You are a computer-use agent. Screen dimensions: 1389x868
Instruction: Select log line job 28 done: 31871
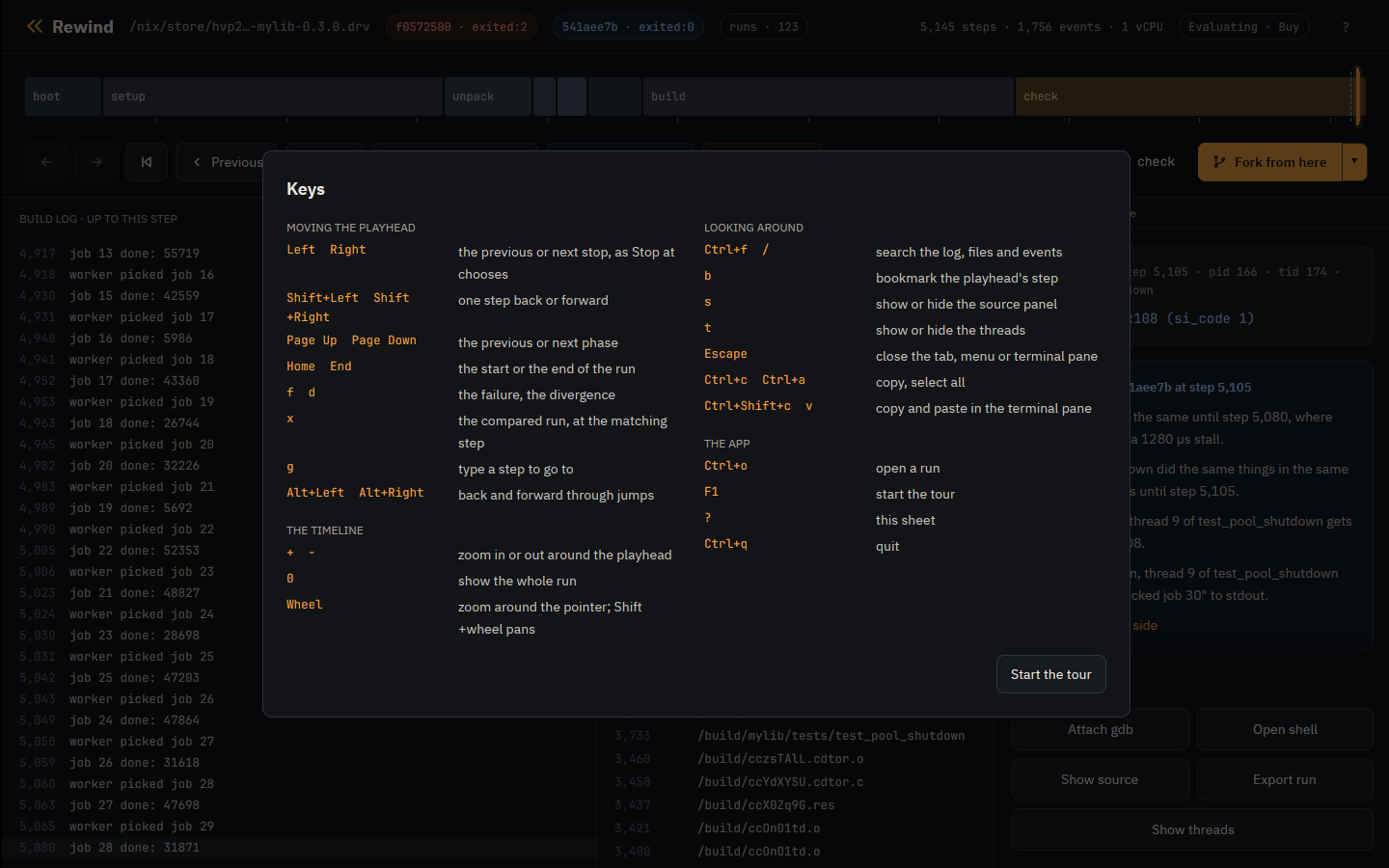coord(298,847)
